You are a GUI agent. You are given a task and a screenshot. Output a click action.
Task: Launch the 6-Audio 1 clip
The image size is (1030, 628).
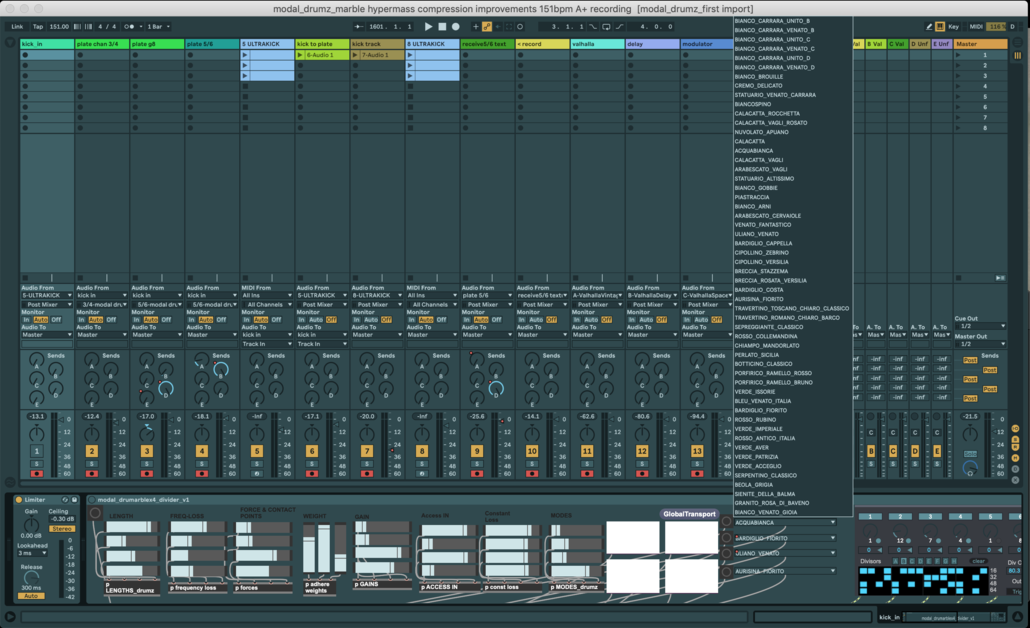click(x=300, y=55)
